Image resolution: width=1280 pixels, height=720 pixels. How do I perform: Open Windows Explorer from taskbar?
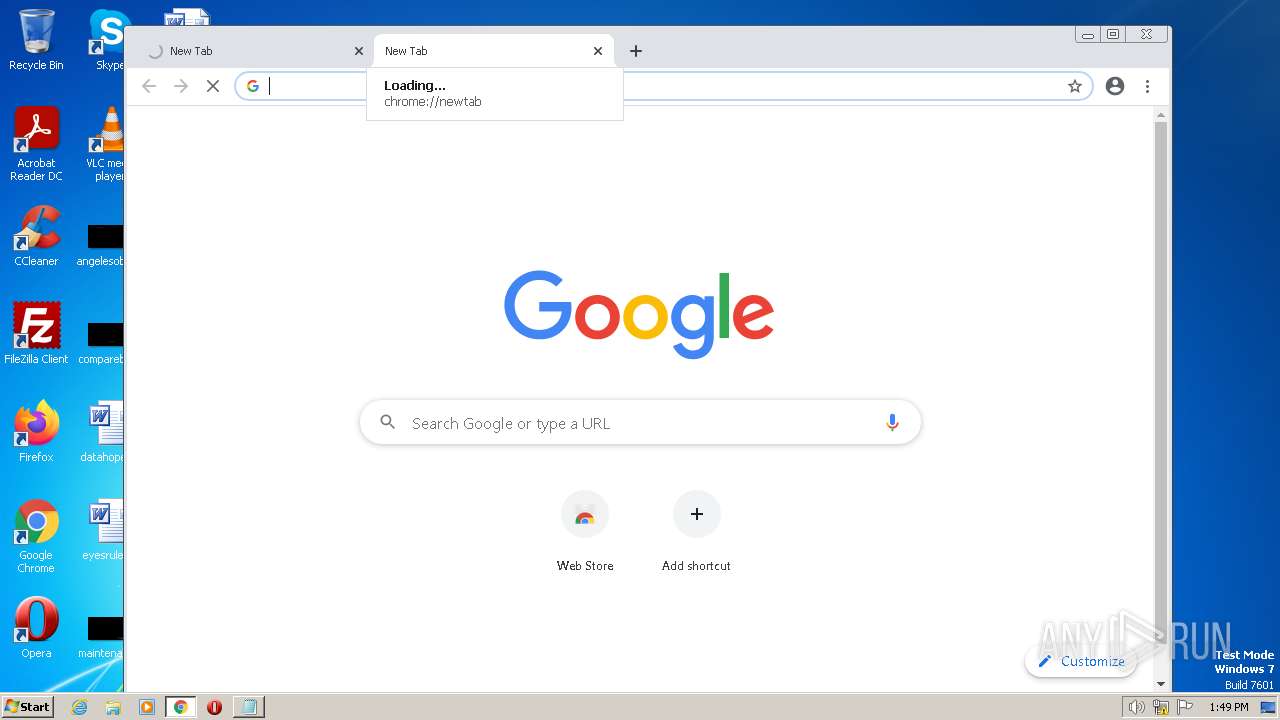pos(113,707)
